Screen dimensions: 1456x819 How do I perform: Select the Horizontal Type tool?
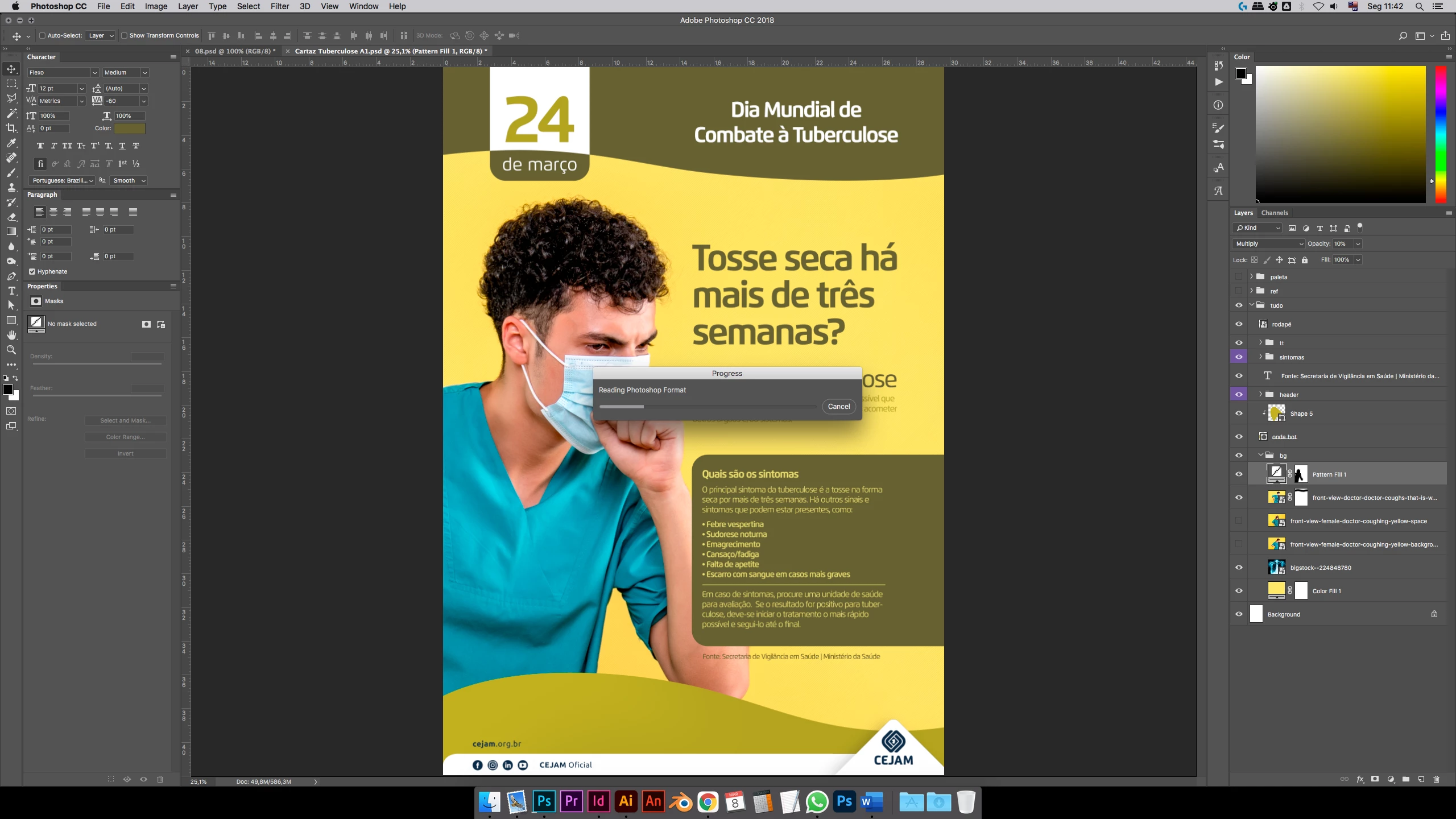click(x=11, y=291)
